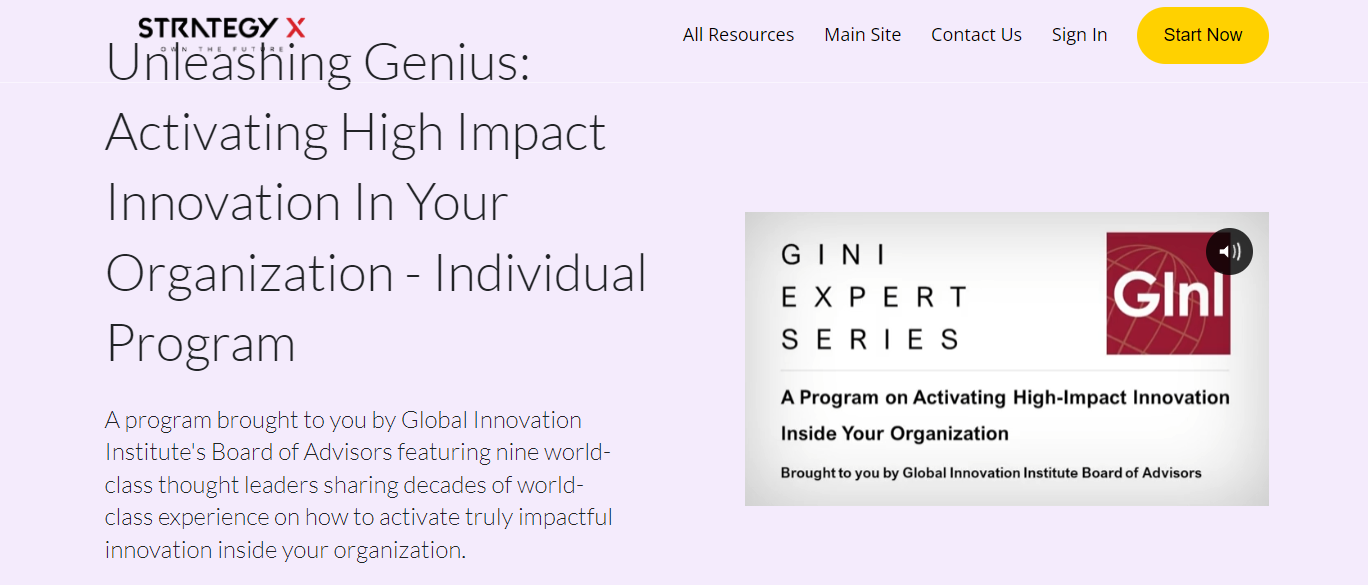1368x585 pixels.
Task: Unmute the video with the speaker icon
Action: coord(1229,251)
